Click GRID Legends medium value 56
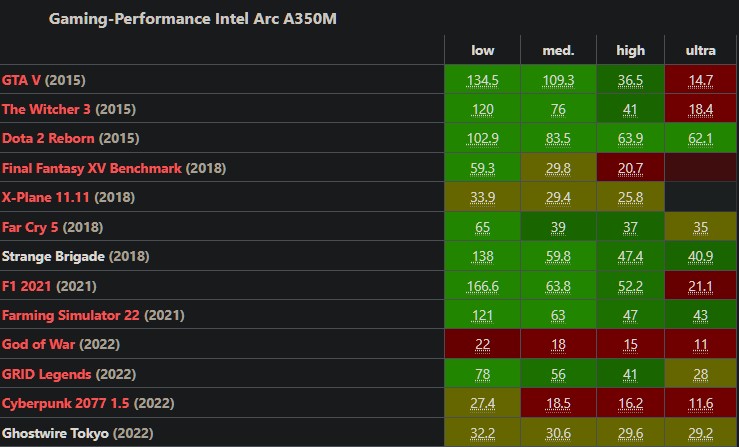 [x=558, y=374]
